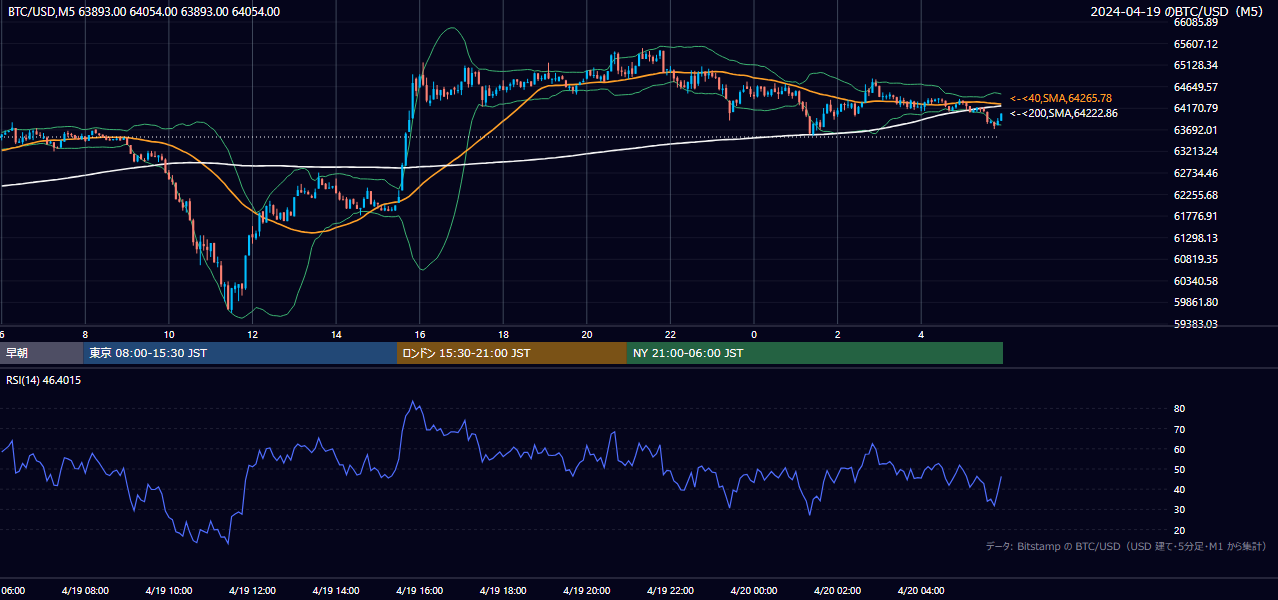This screenshot has height=600, width=1278.
Task: Click bottom time label 4/19 10:00
Action: tap(168, 591)
